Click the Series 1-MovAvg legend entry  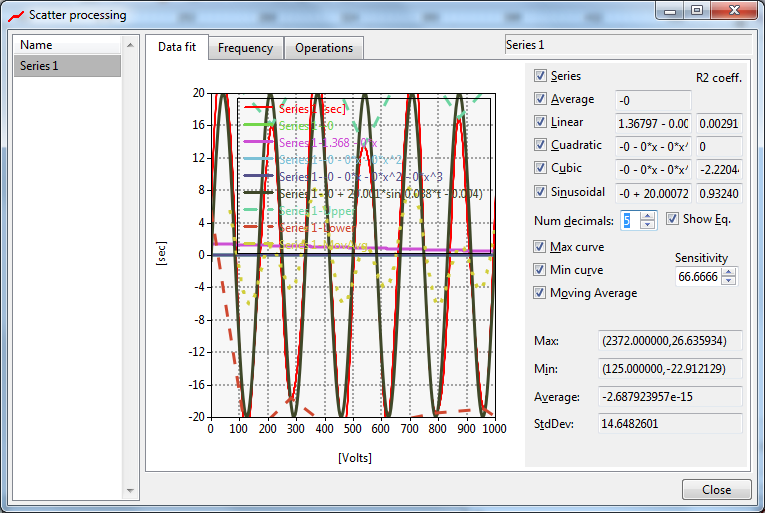point(306,245)
